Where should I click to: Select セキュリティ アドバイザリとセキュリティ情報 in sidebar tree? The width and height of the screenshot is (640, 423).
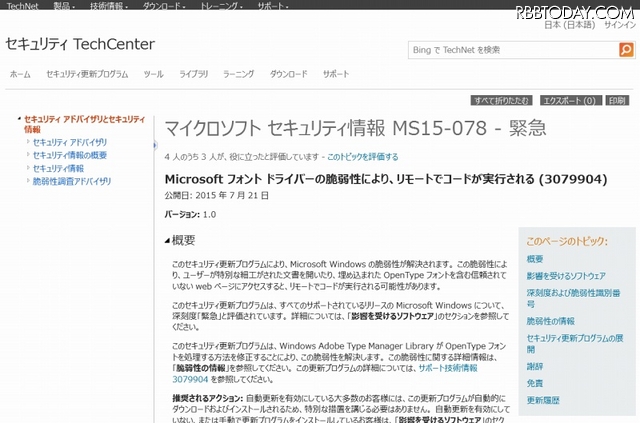pos(84,124)
